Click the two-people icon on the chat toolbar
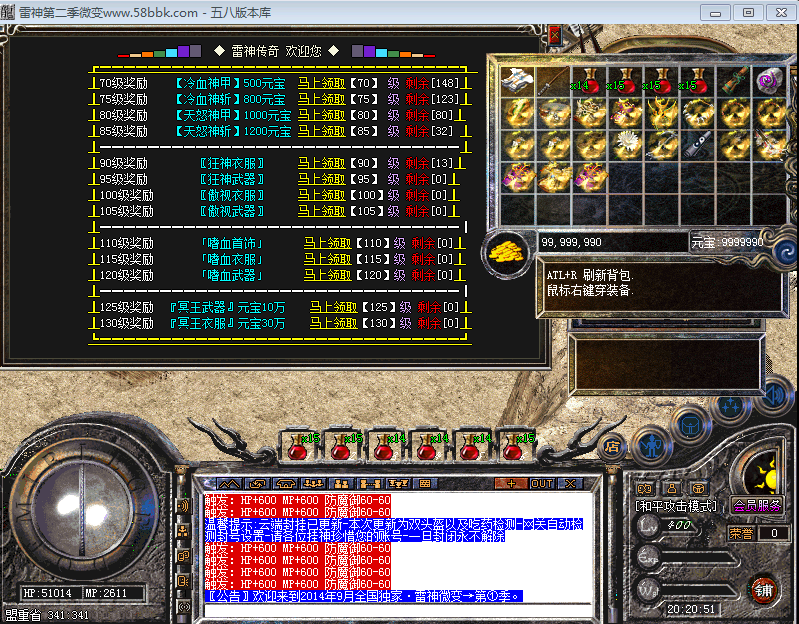 pos(341,483)
